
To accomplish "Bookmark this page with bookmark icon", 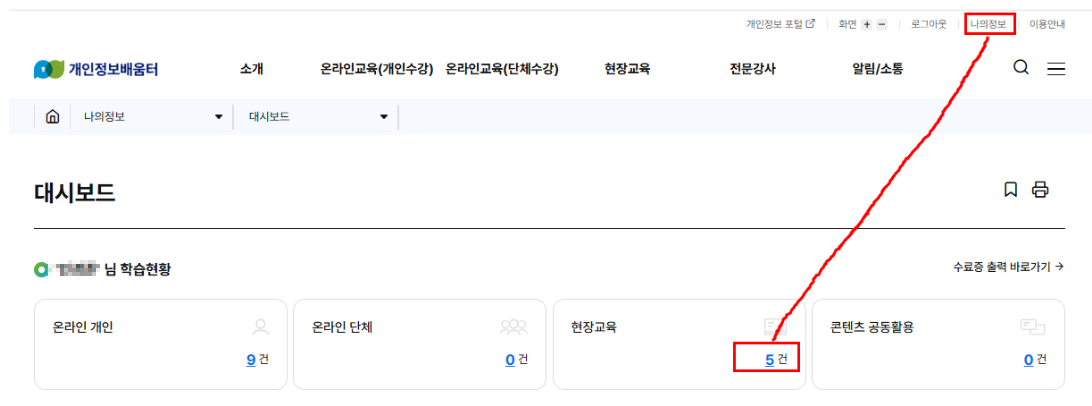I will click(x=1011, y=189).
